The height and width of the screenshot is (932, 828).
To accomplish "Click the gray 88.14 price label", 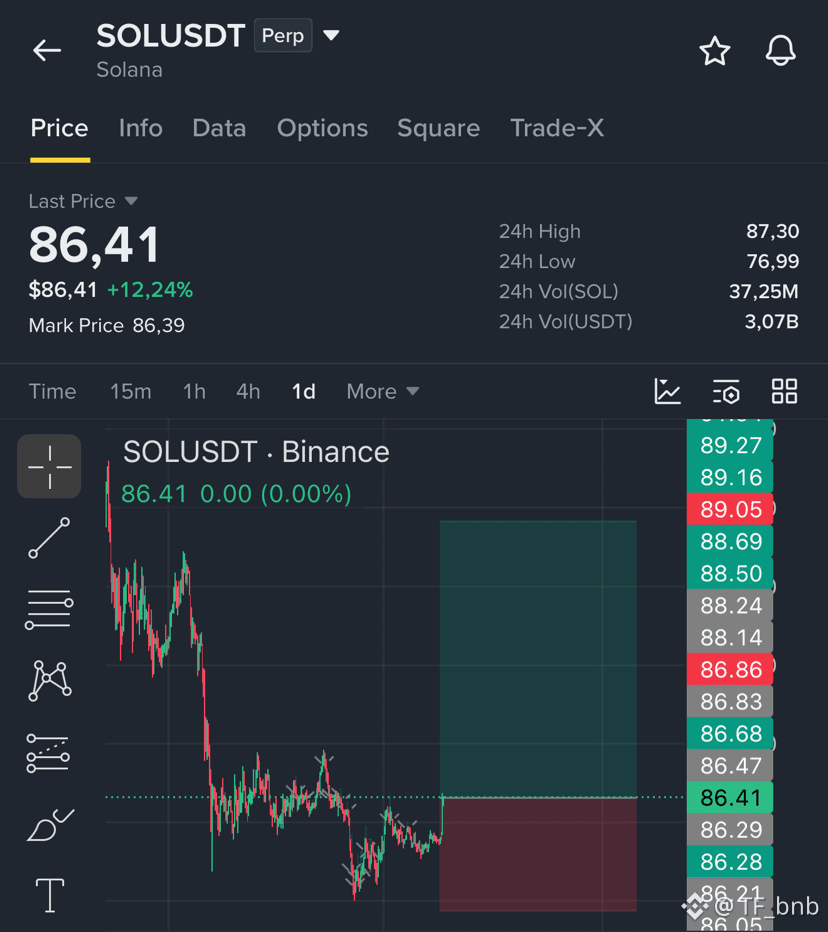I will 730,638.
